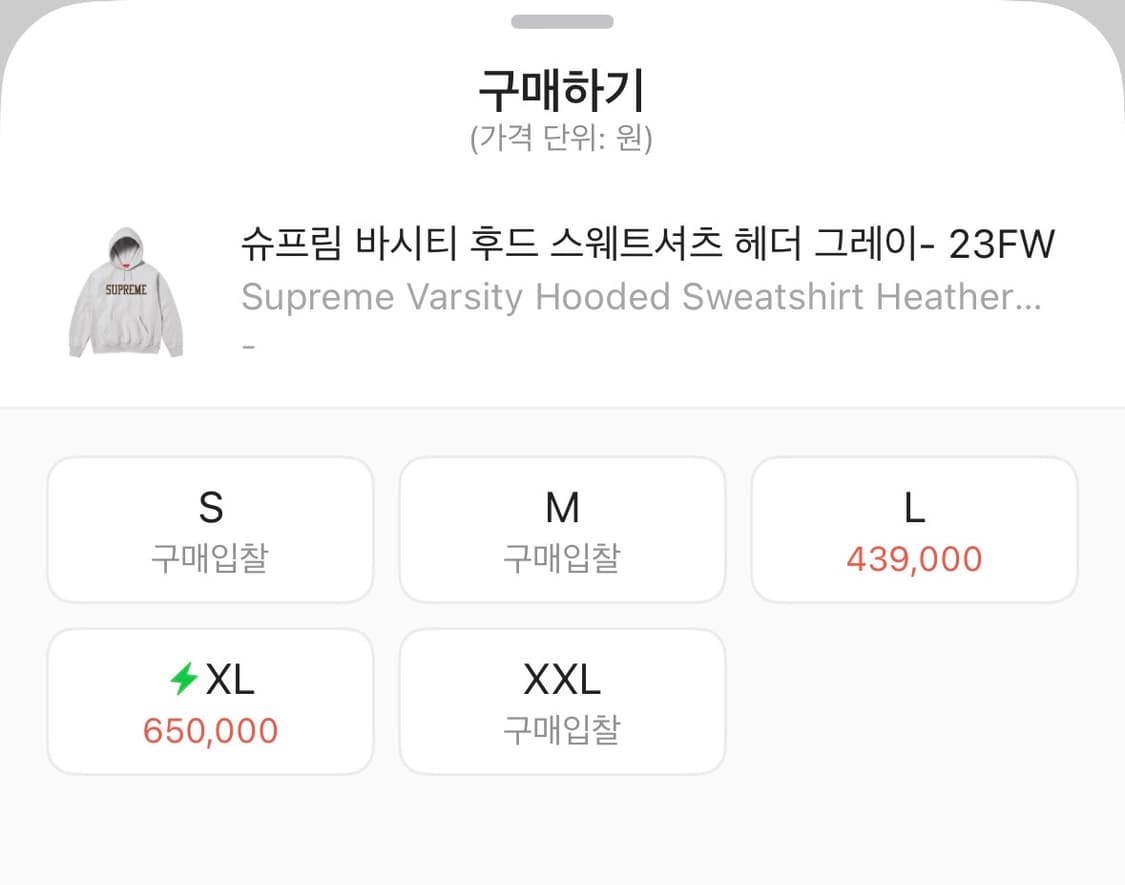Select size S to place a purchase bid

pos(210,529)
